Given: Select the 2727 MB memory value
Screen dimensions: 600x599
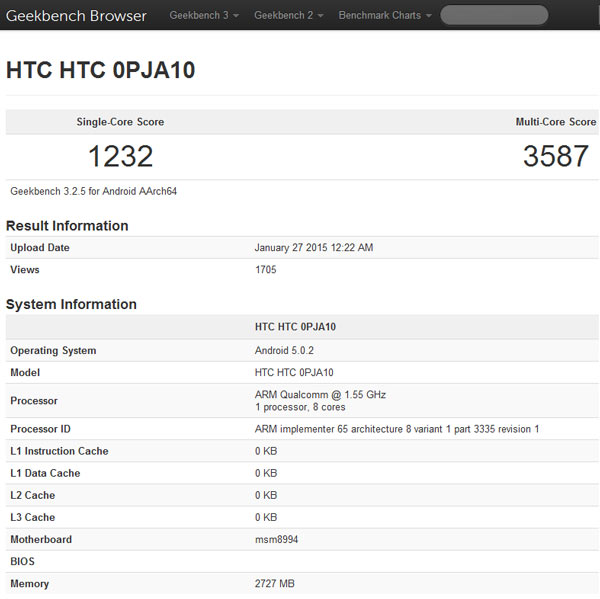Looking at the screenshot, I should [x=275, y=584].
